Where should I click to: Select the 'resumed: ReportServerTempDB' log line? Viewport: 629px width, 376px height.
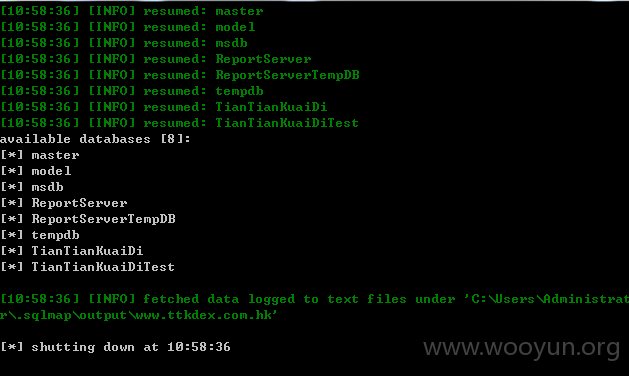(x=180, y=75)
